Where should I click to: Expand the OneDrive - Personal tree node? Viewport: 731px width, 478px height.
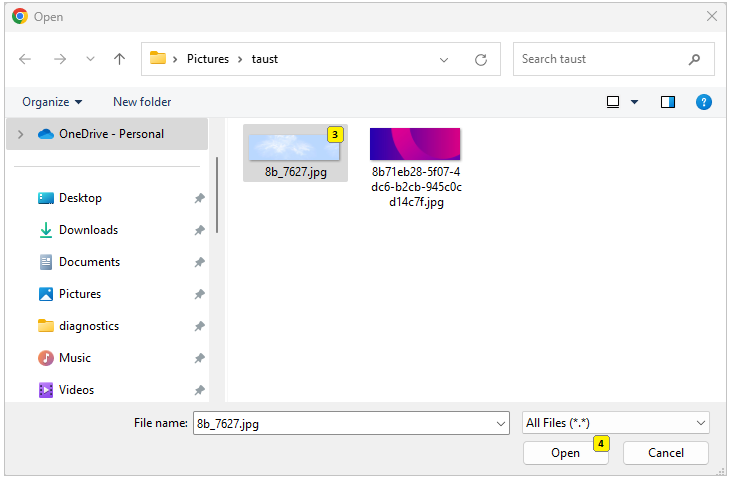(x=20, y=134)
